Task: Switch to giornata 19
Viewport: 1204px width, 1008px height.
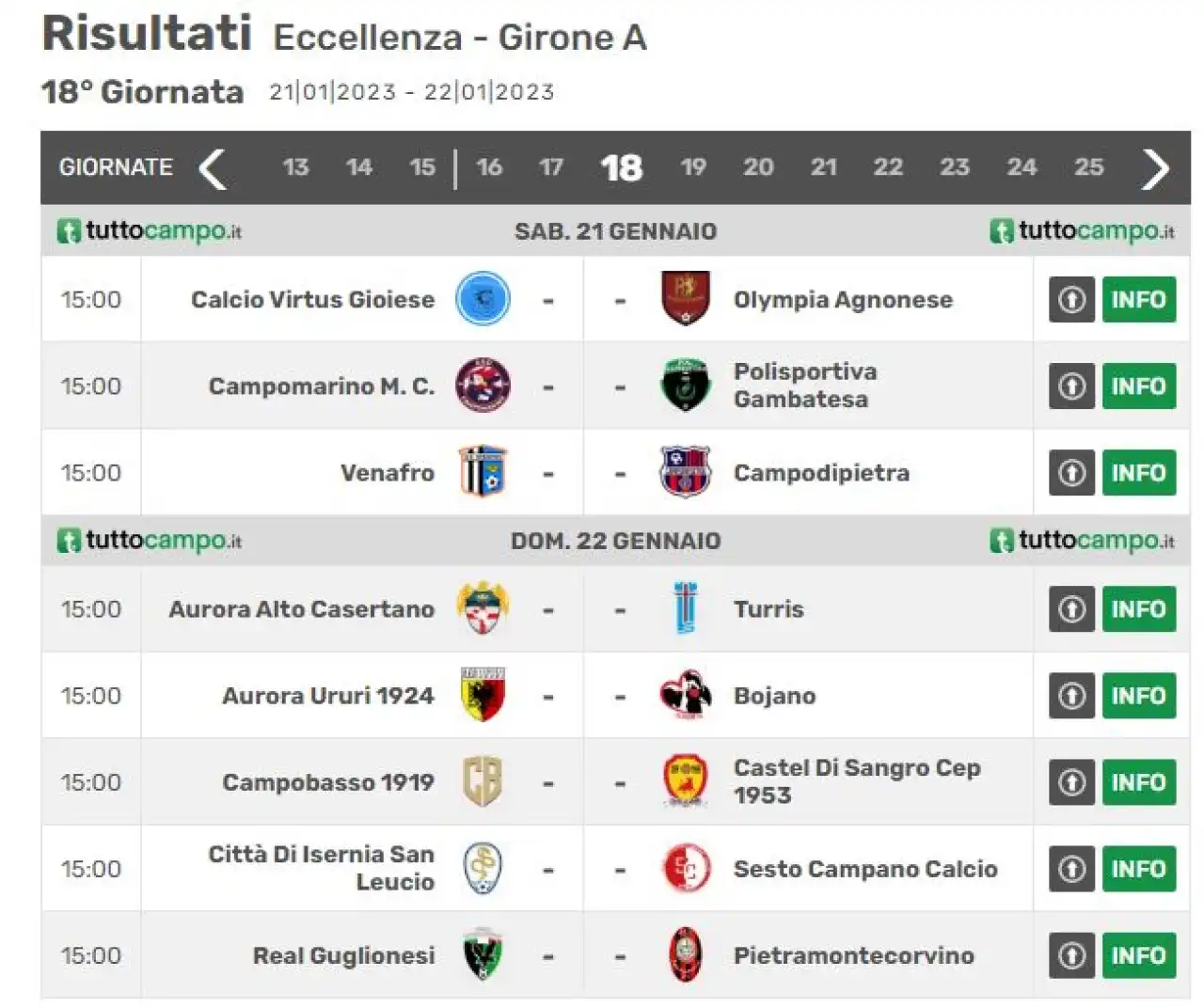Action: [x=693, y=167]
